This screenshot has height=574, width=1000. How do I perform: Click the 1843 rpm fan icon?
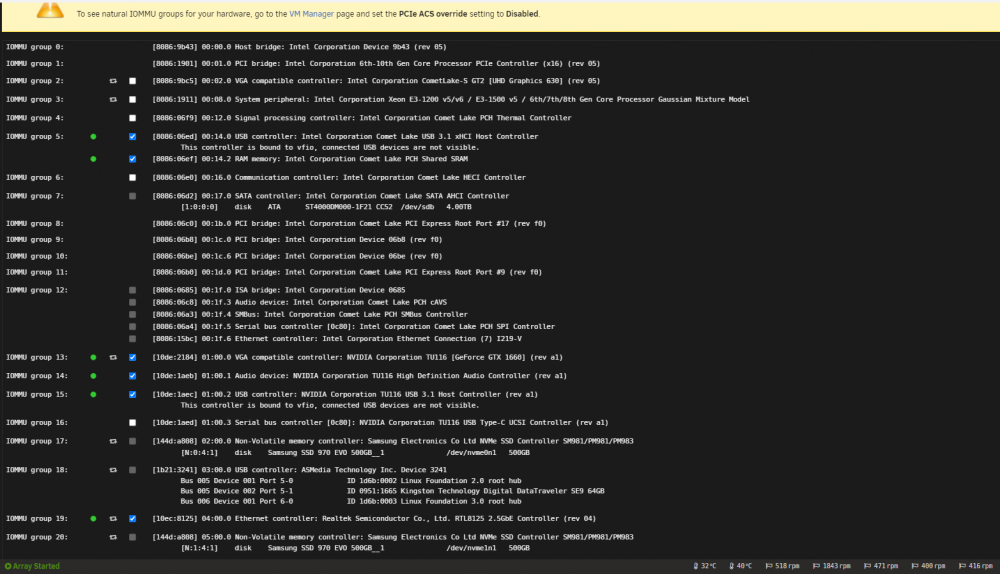816,566
